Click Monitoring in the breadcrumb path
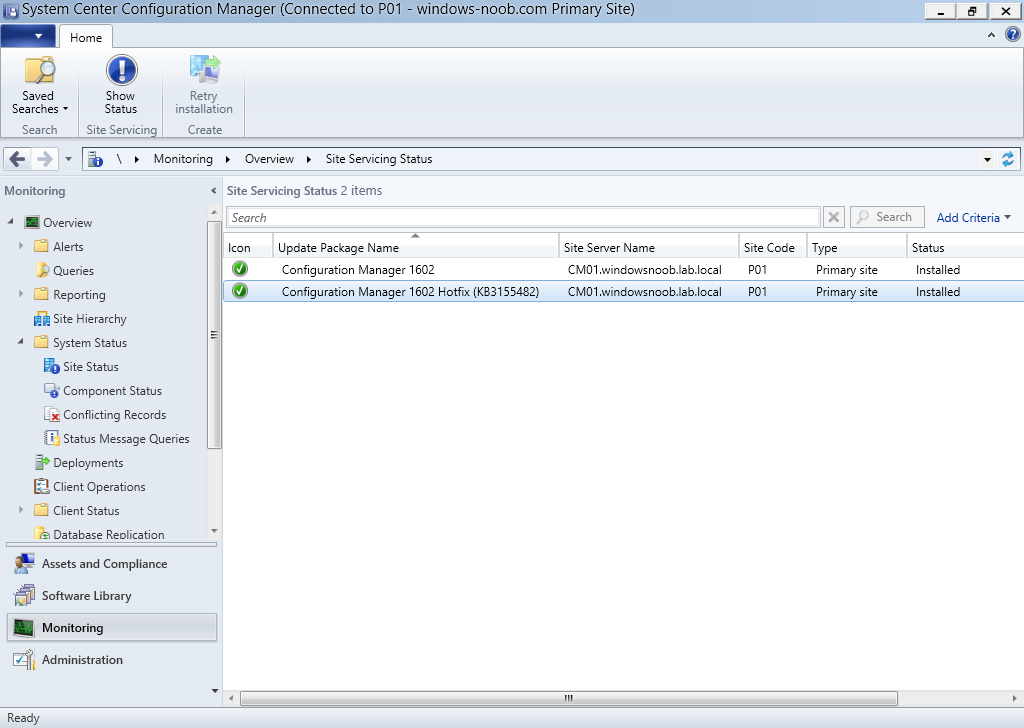This screenshot has width=1024, height=728. [x=183, y=159]
